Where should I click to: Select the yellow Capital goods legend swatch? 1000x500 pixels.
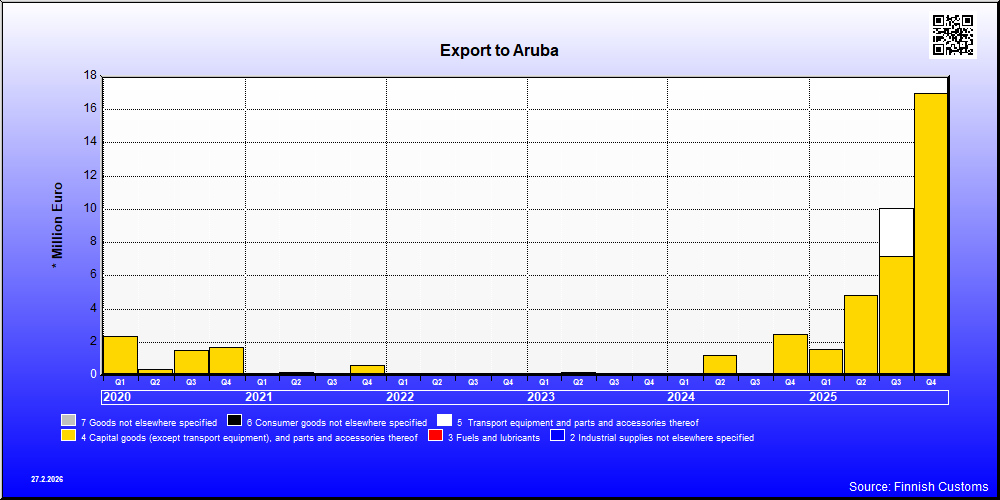coord(68,436)
